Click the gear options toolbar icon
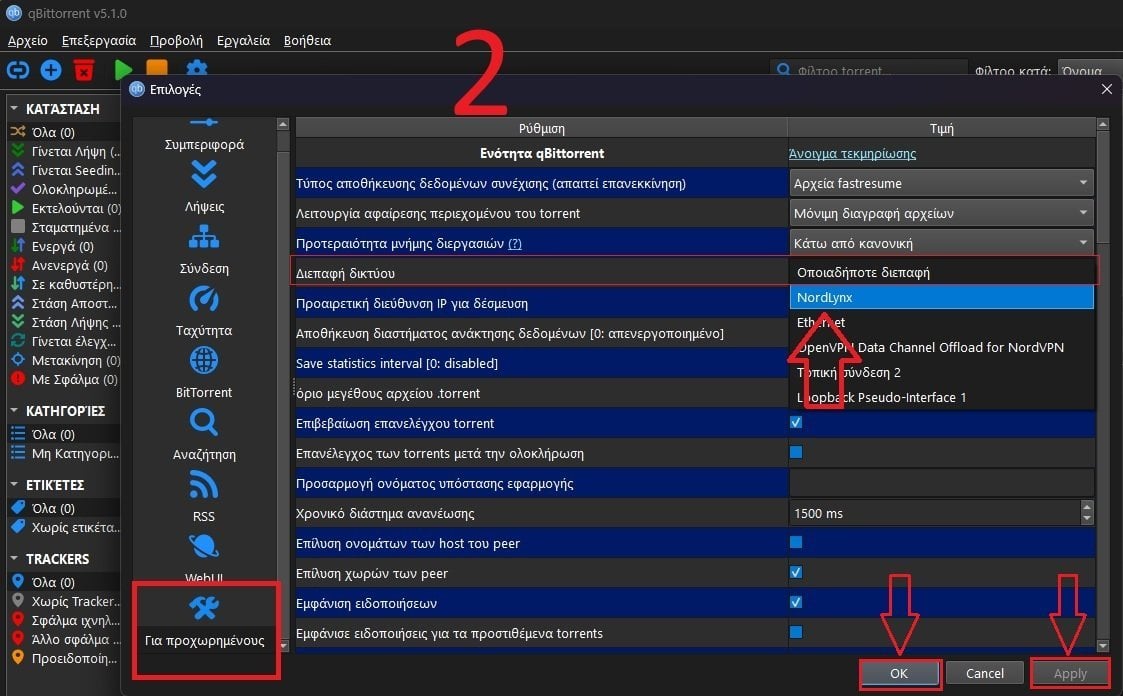 [196, 67]
